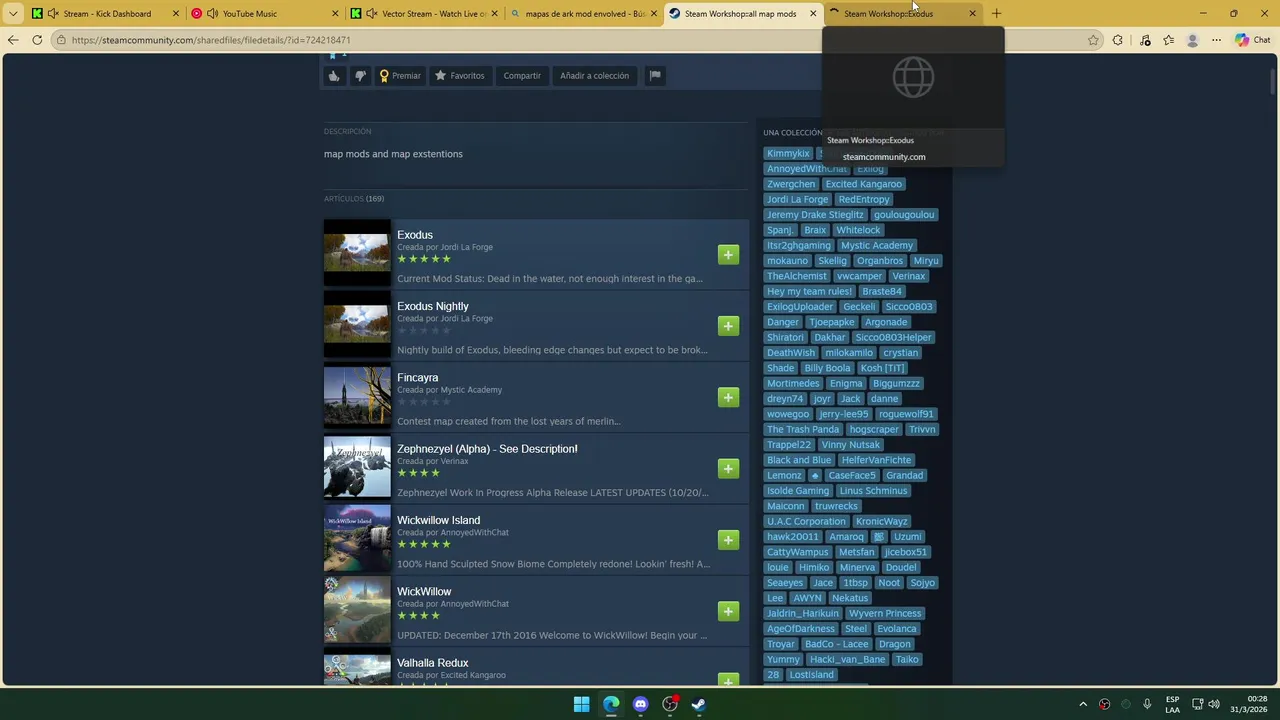Click the address bar URL field
The image size is (1280, 720).
pyautogui.click(x=570, y=40)
